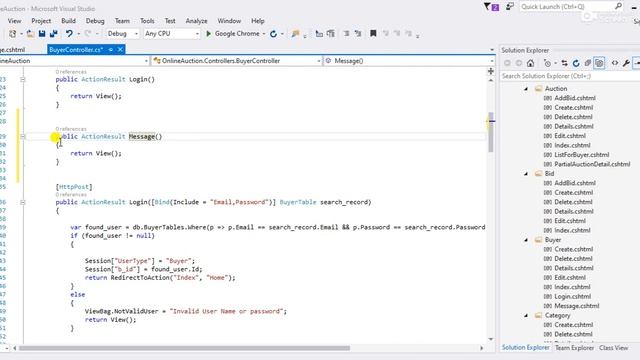Screen dimensions: 640x360
Task: Click Solution Explorer Home icon
Action: [530, 63]
